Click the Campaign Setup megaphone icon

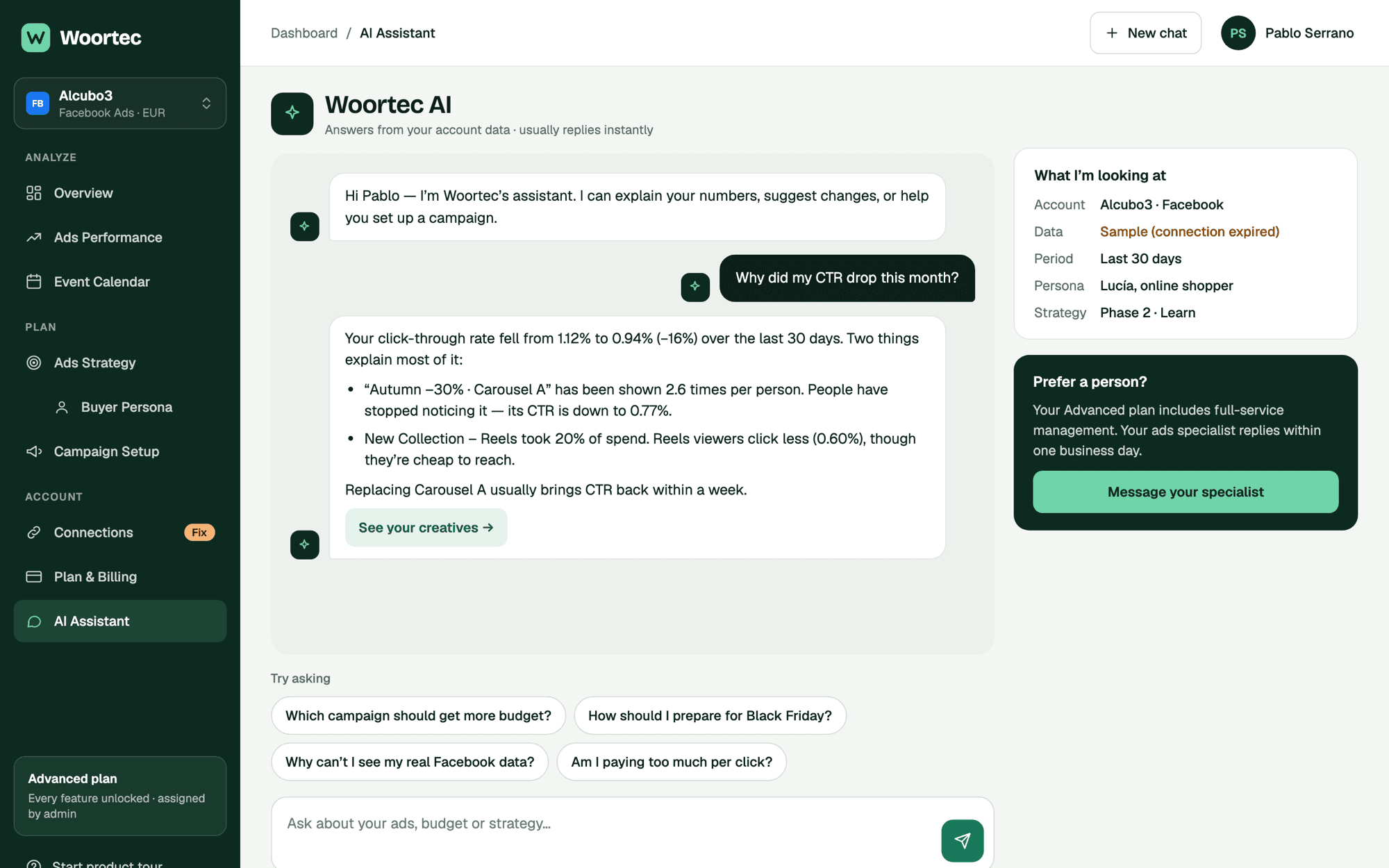pyautogui.click(x=34, y=451)
